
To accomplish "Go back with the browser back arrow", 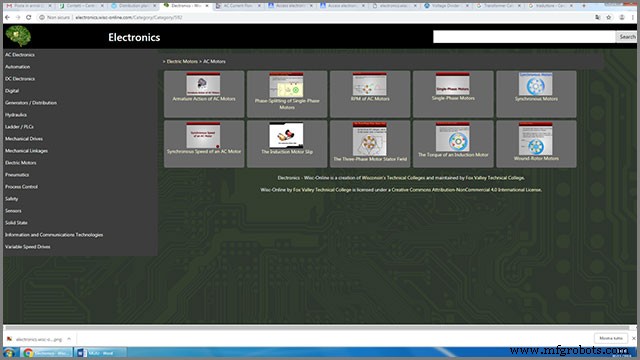I will 7,18.
